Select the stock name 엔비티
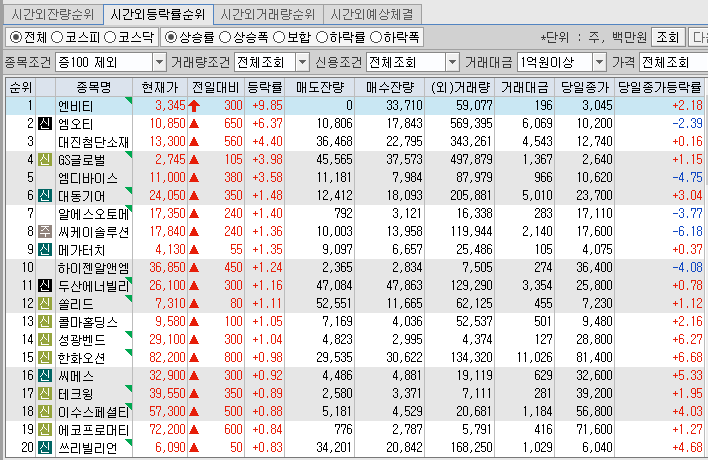 (x=76, y=106)
